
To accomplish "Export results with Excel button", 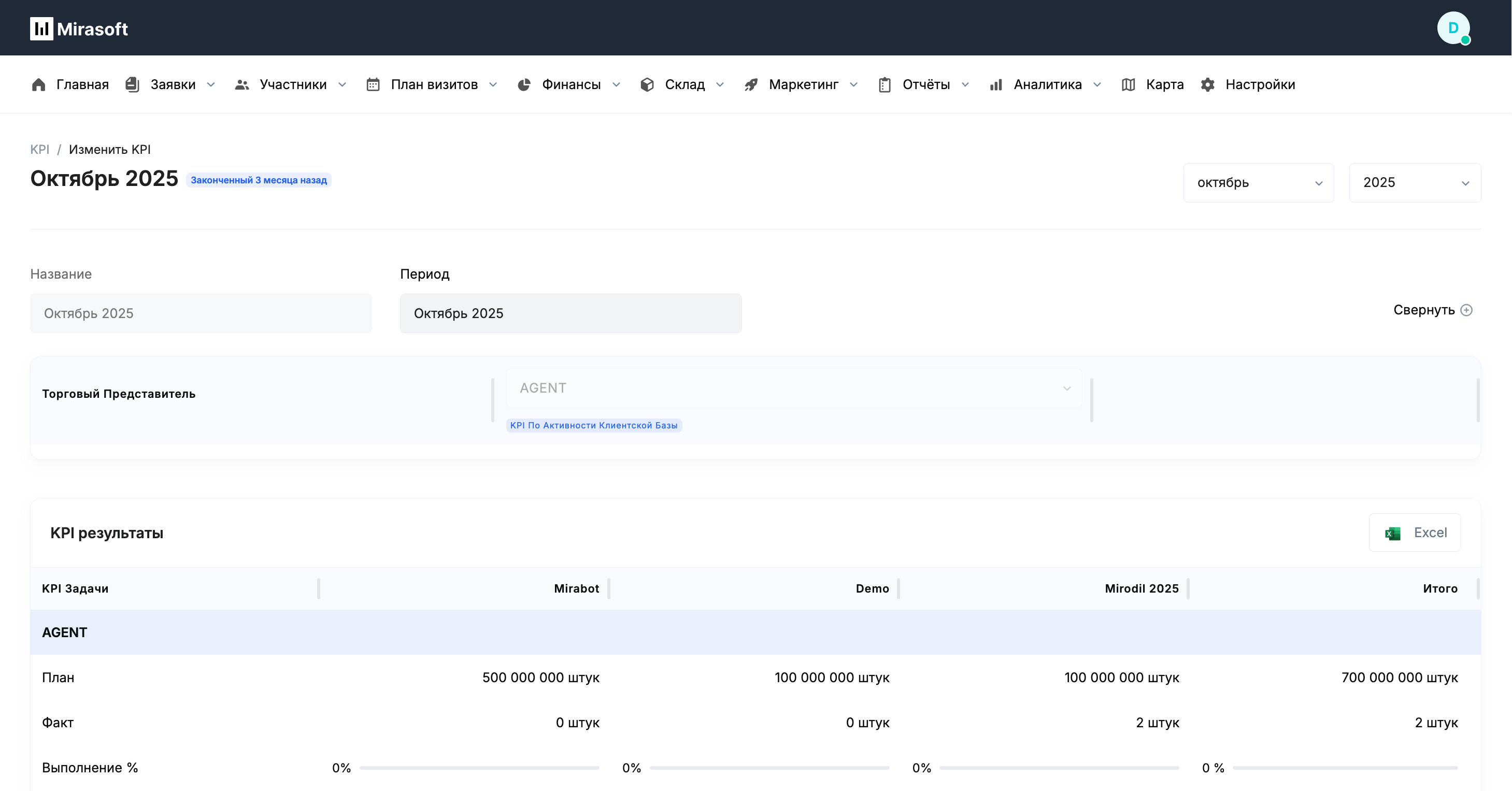I will (x=1415, y=532).
